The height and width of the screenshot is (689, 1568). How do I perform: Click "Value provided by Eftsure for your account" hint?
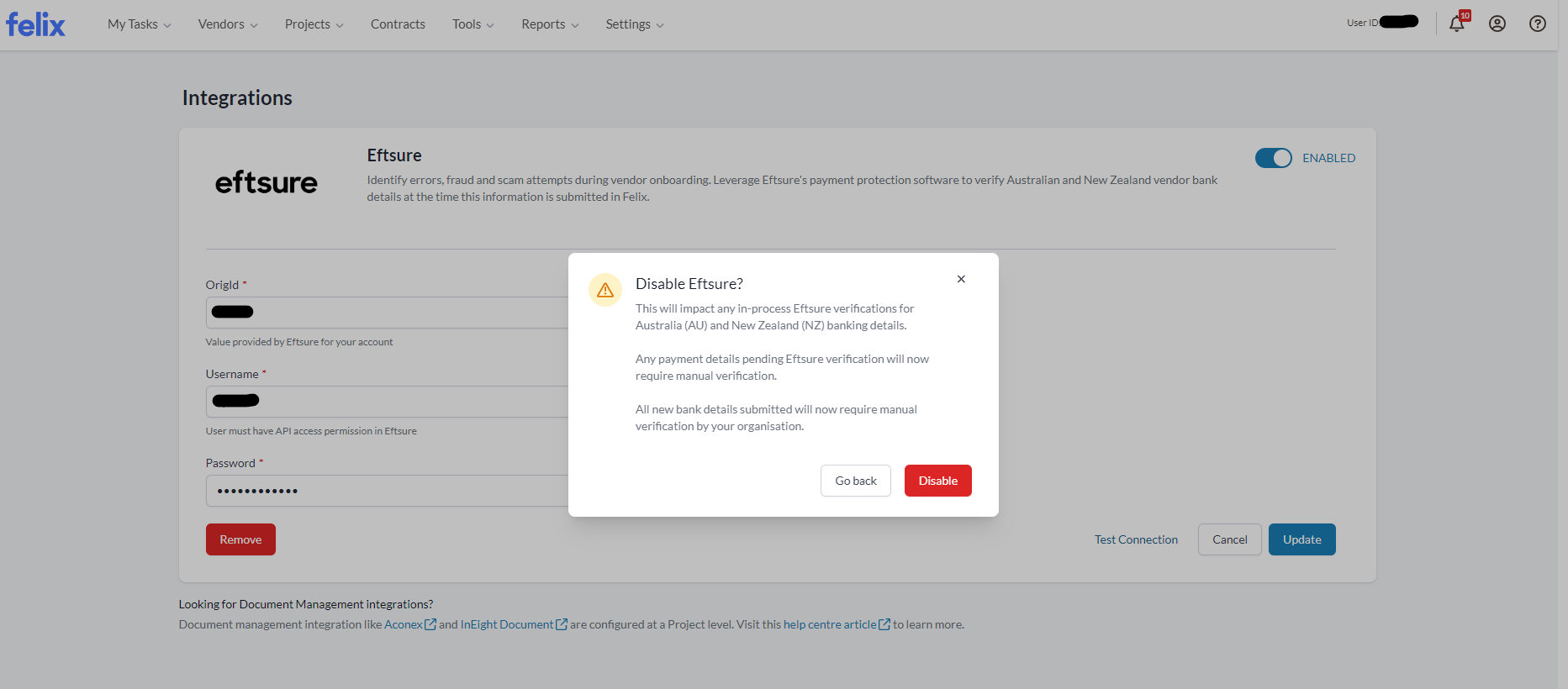(x=299, y=342)
